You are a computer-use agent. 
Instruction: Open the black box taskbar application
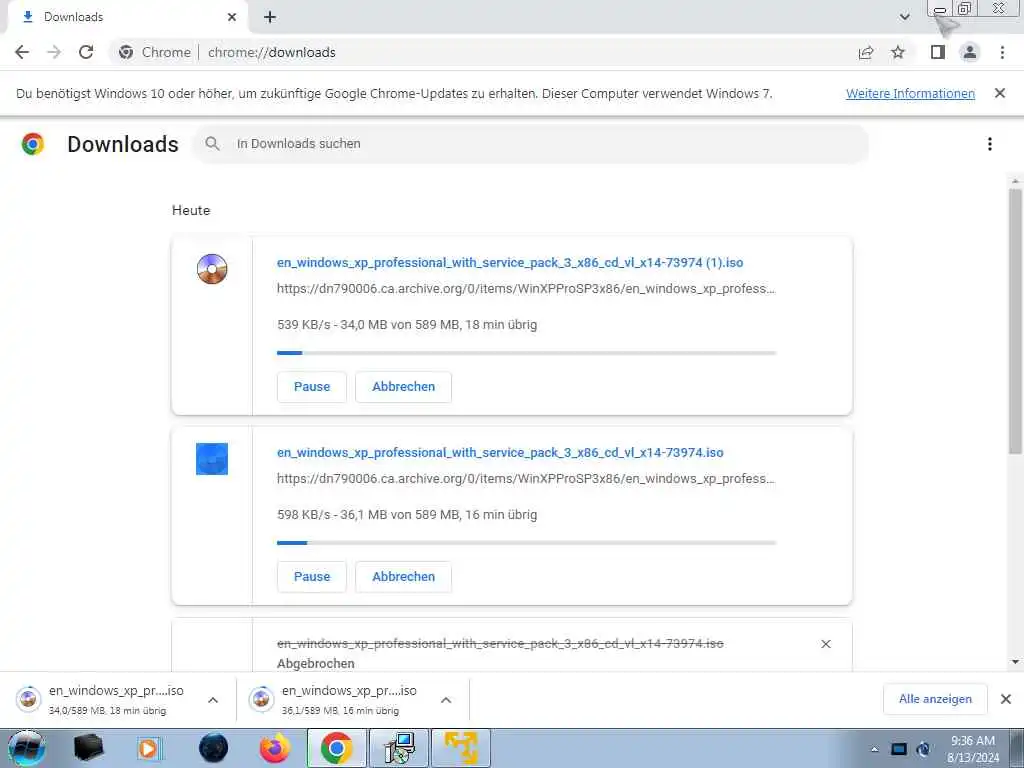(88, 748)
